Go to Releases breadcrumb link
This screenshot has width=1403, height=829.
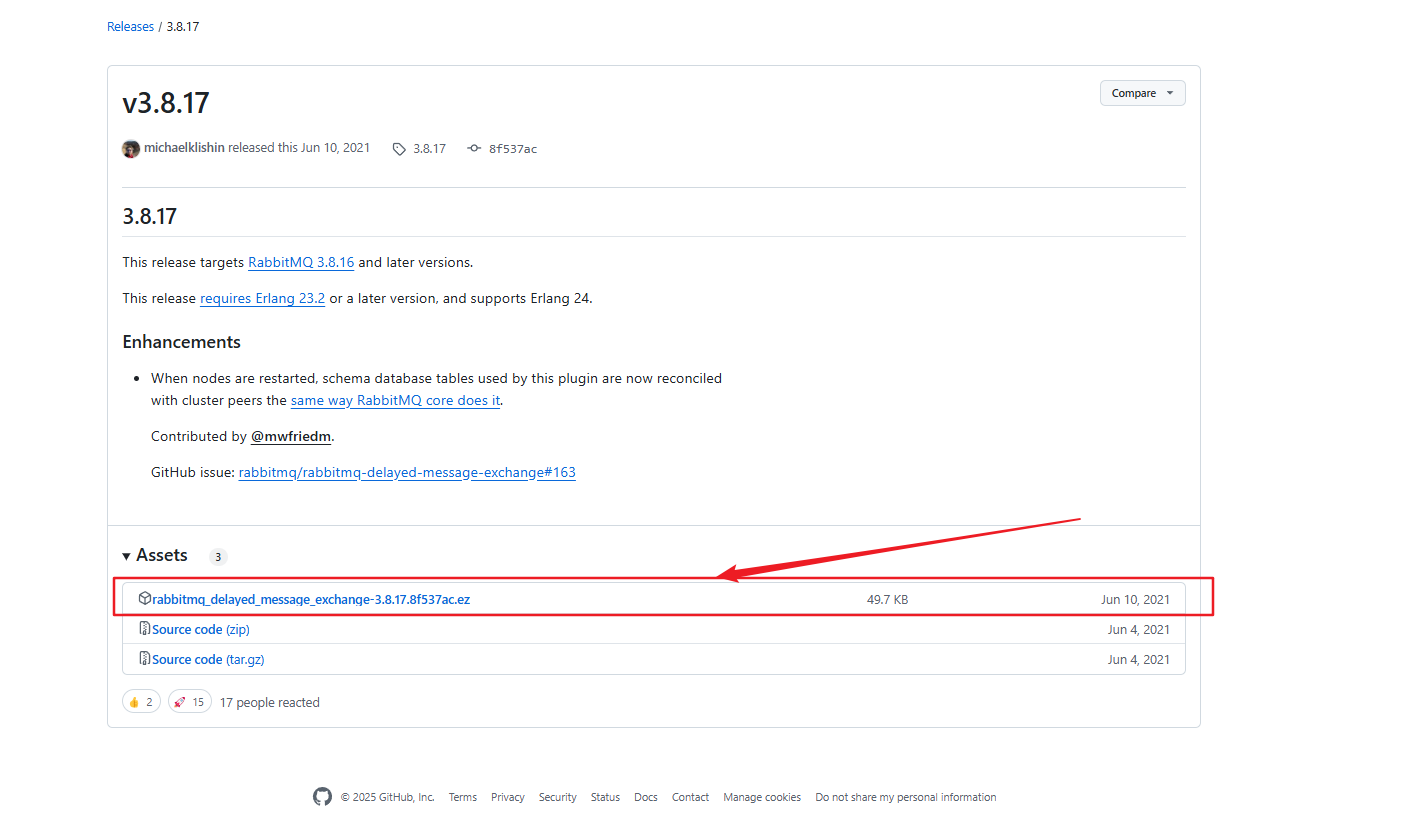pos(130,27)
